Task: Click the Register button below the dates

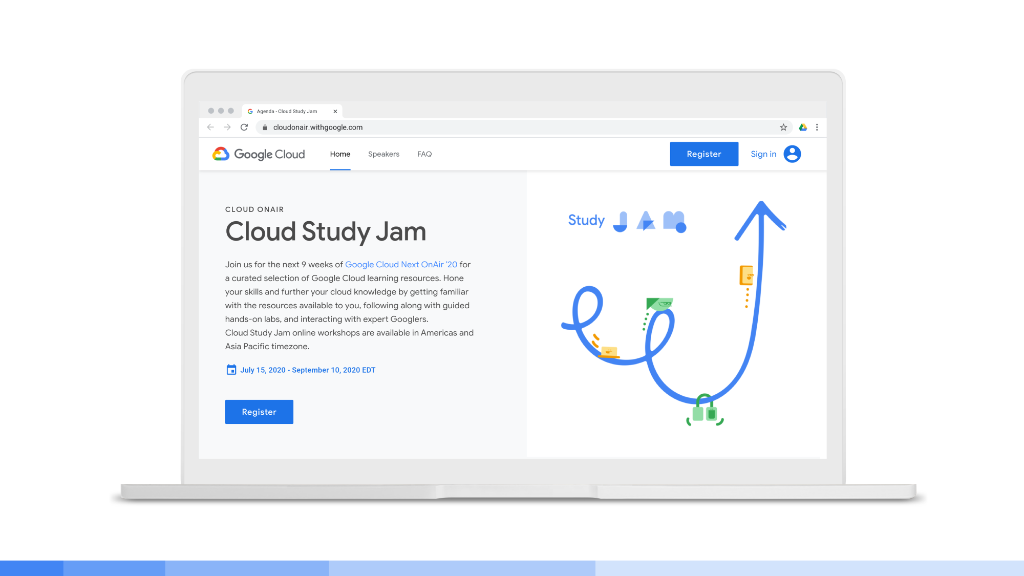Action: (x=259, y=412)
